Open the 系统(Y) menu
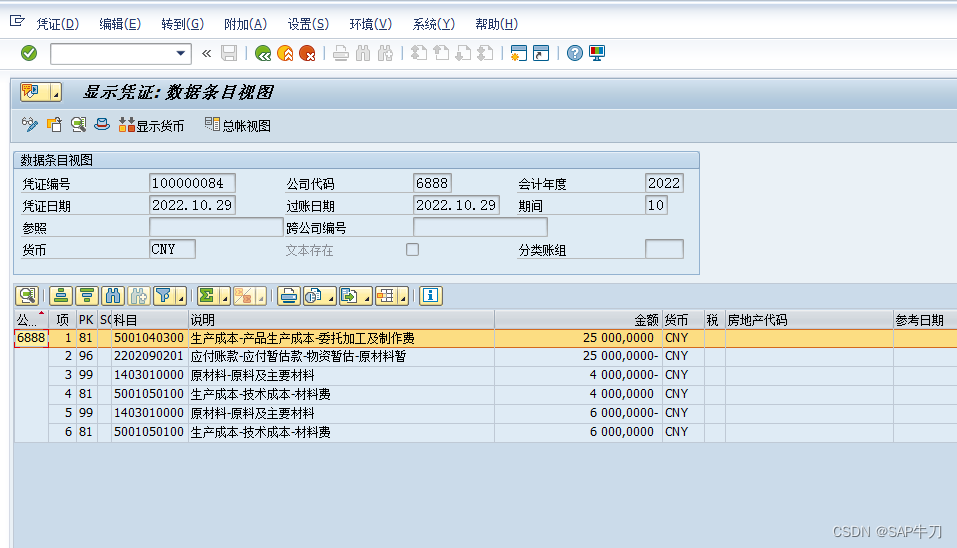 pyautogui.click(x=433, y=24)
